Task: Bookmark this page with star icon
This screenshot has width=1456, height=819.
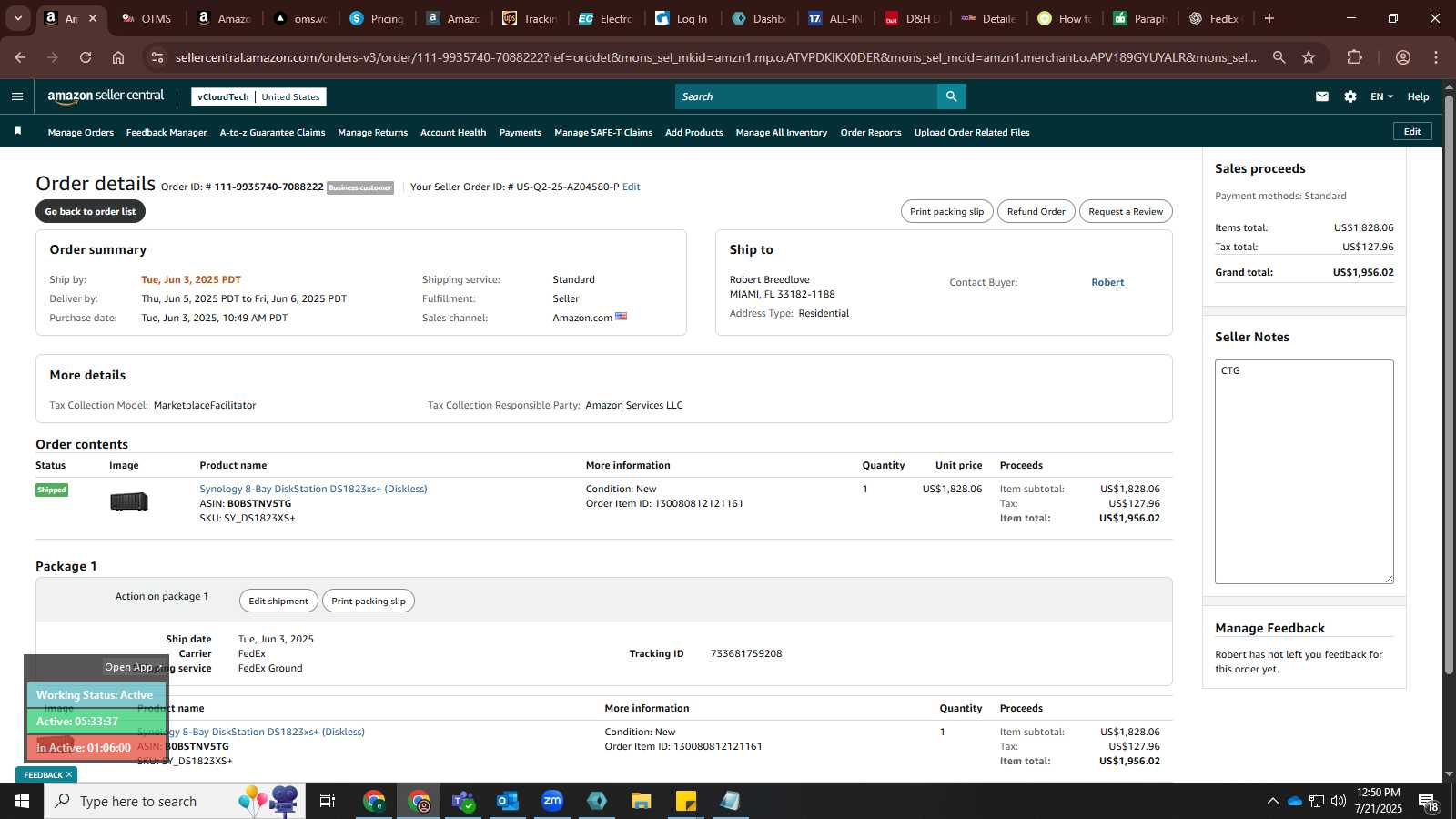Action: tap(1309, 57)
